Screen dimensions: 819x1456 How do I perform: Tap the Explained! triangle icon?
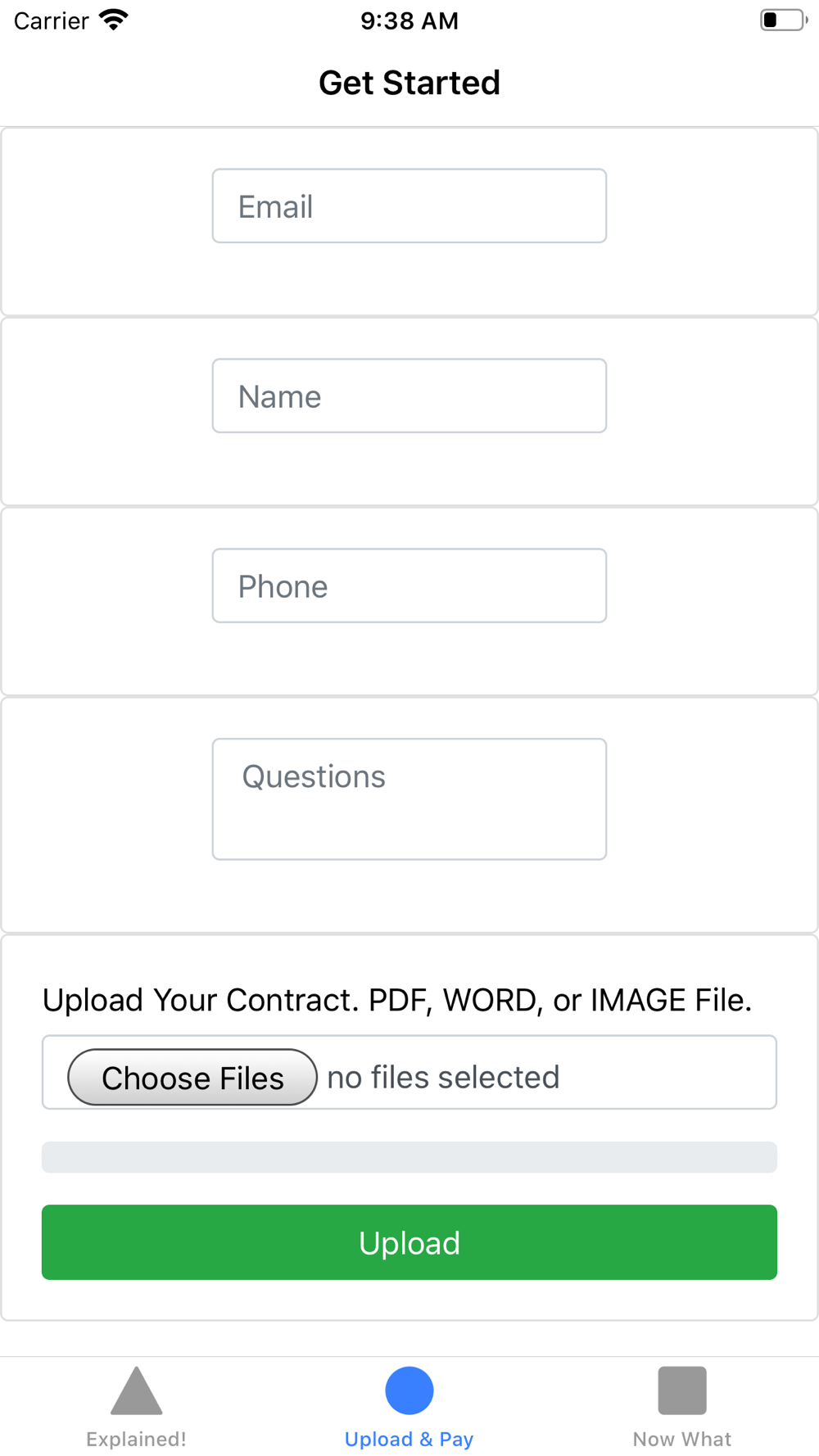[137, 1390]
